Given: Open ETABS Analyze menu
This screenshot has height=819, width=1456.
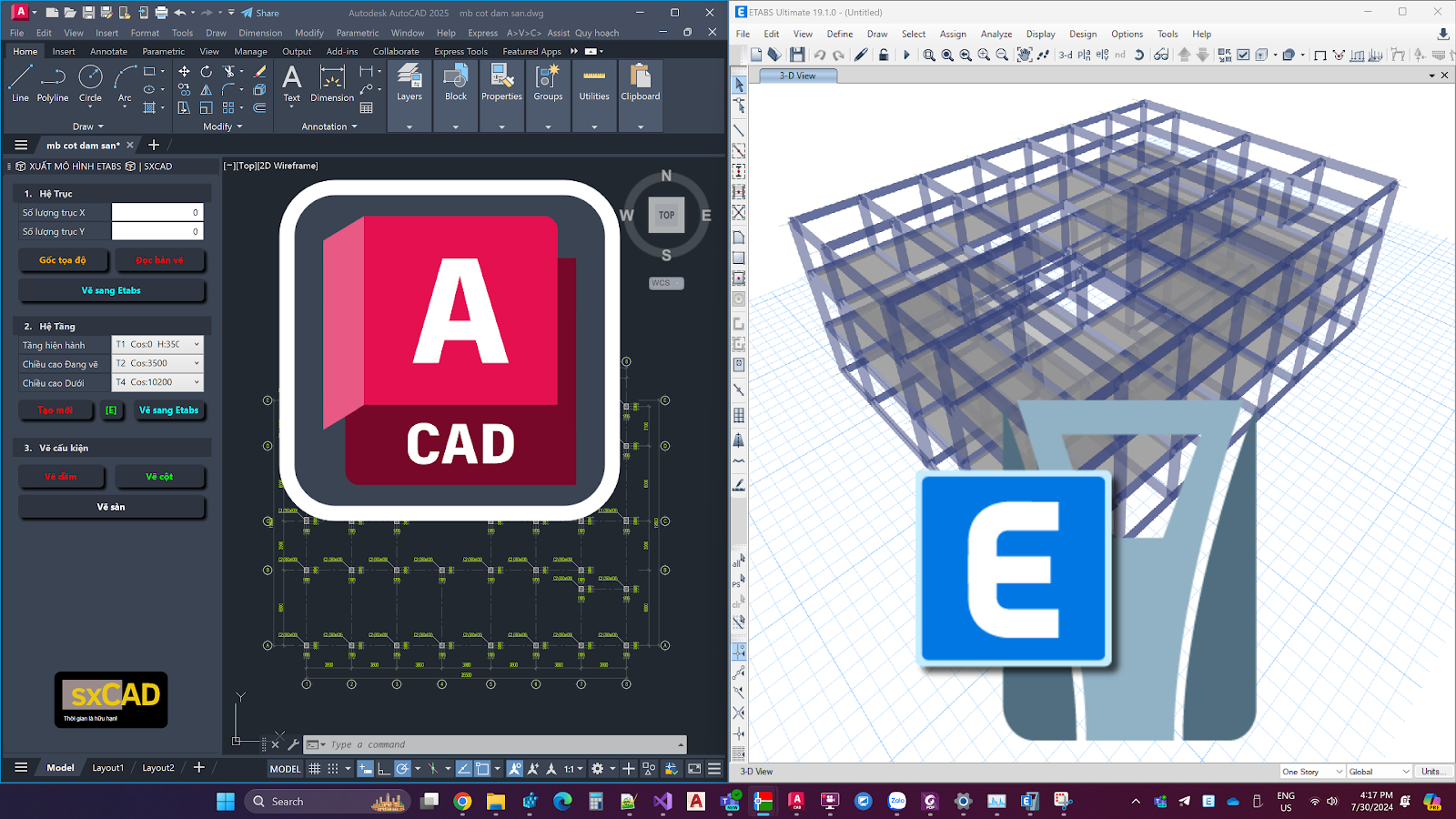Looking at the screenshot, I should (x=996, y=34).
